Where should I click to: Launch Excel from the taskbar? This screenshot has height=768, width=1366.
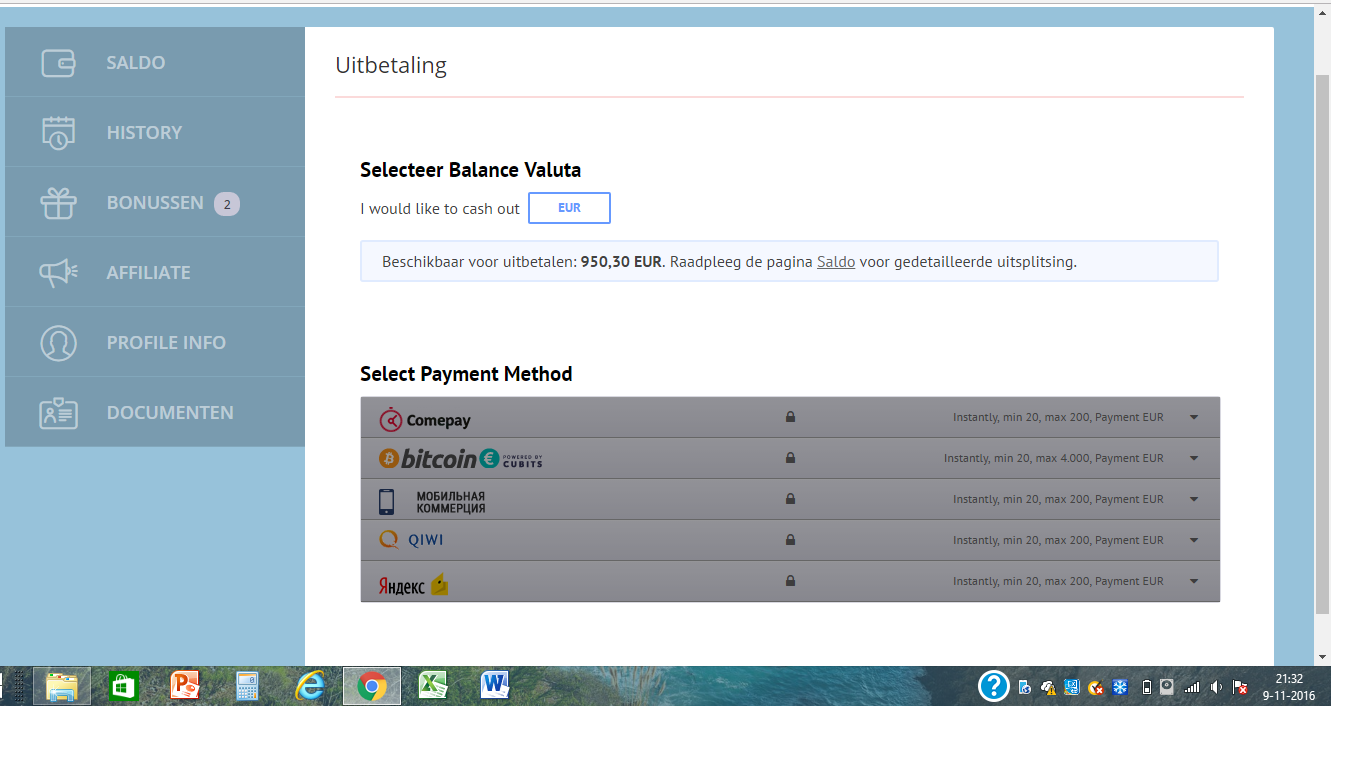pos(432,686)
